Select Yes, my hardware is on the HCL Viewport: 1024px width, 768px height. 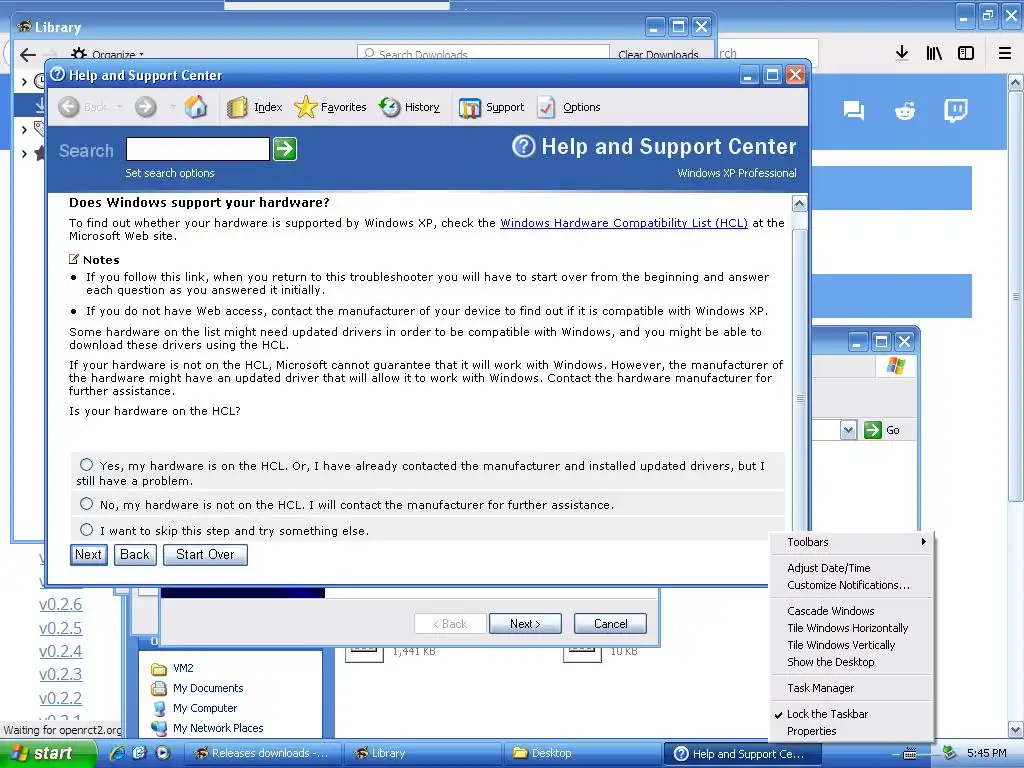coord(86,464)
